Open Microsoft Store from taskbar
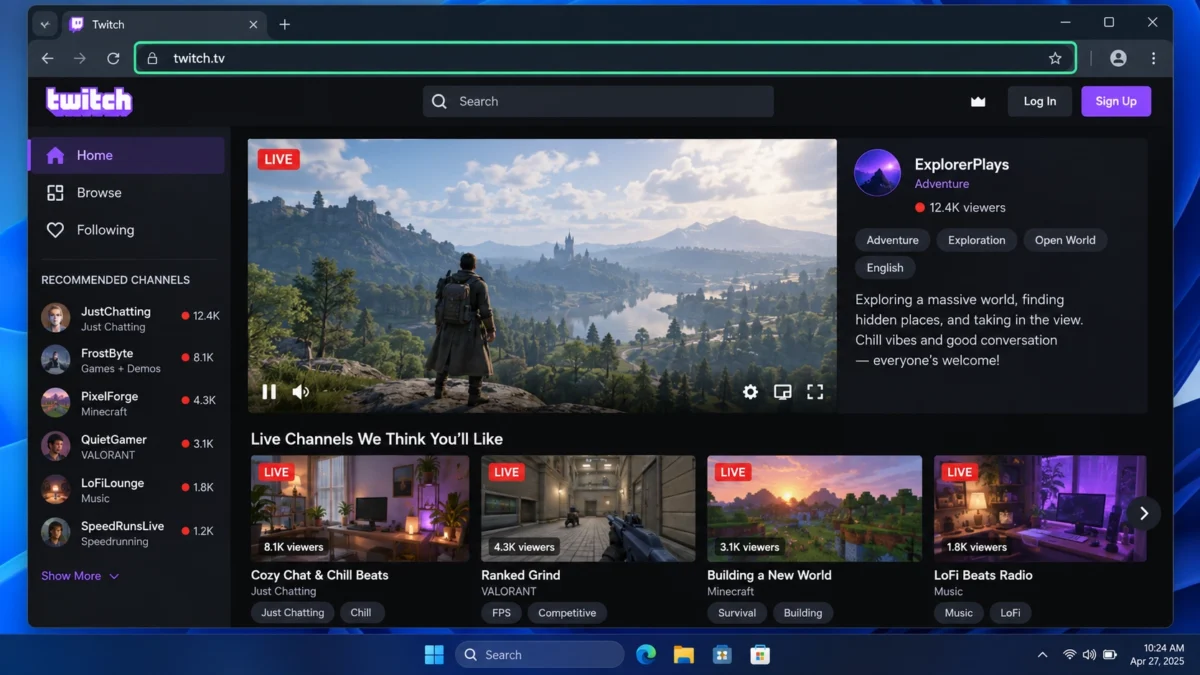The image size is (1200, 675). point(760,655)
